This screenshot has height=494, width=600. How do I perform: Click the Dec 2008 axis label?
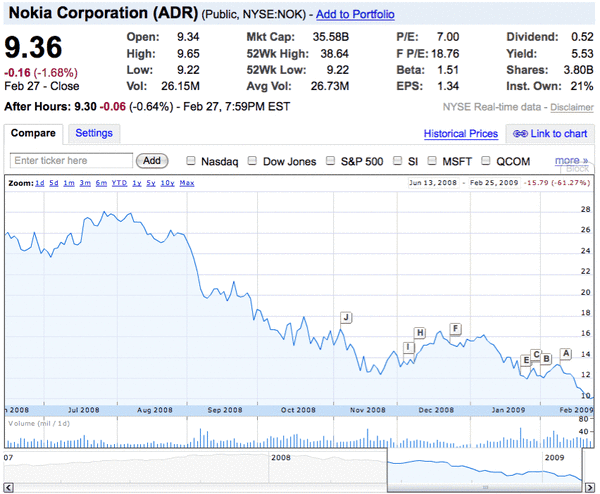[x=436, y=410]
